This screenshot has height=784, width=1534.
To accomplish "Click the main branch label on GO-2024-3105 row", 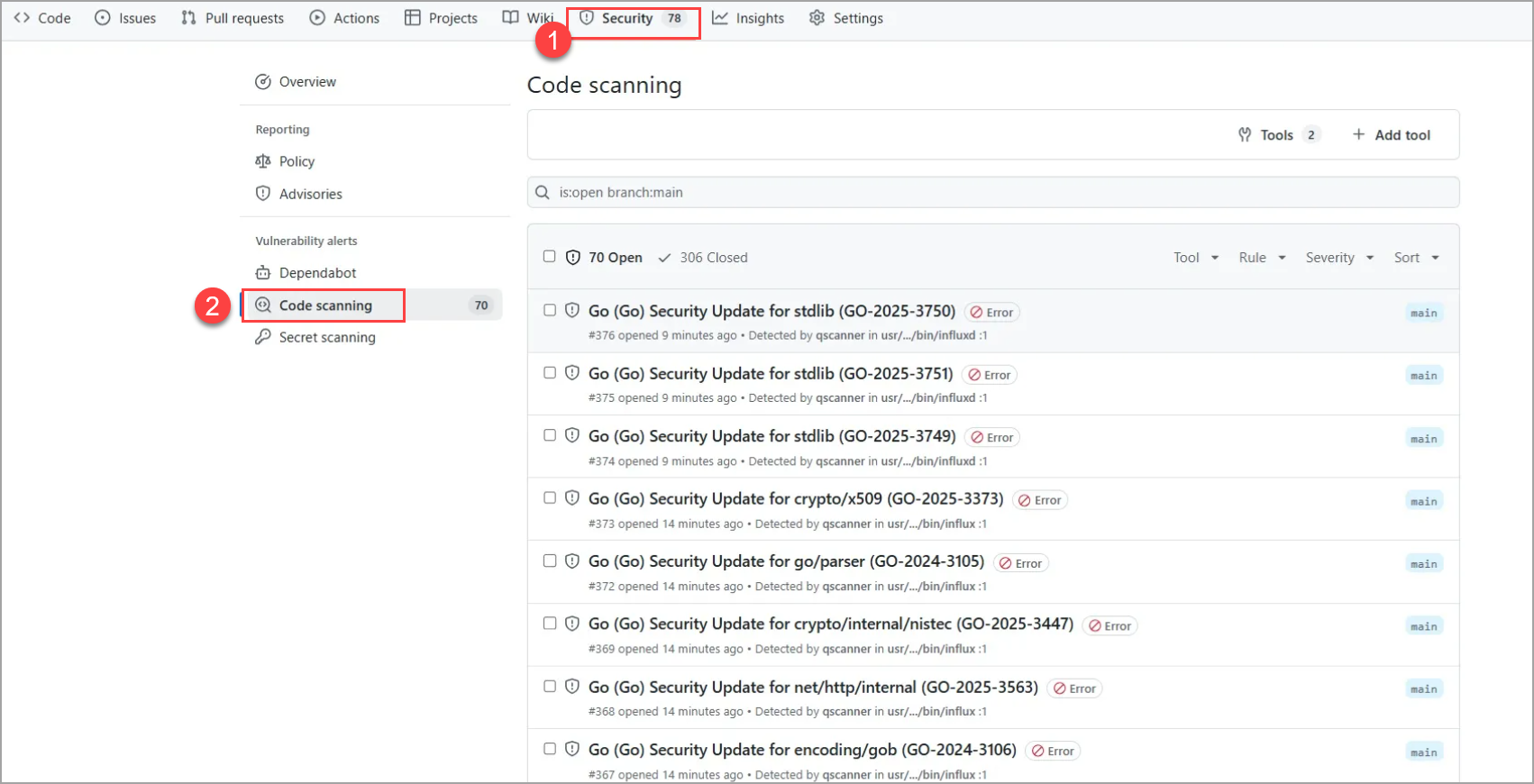I will (1424, 563).
